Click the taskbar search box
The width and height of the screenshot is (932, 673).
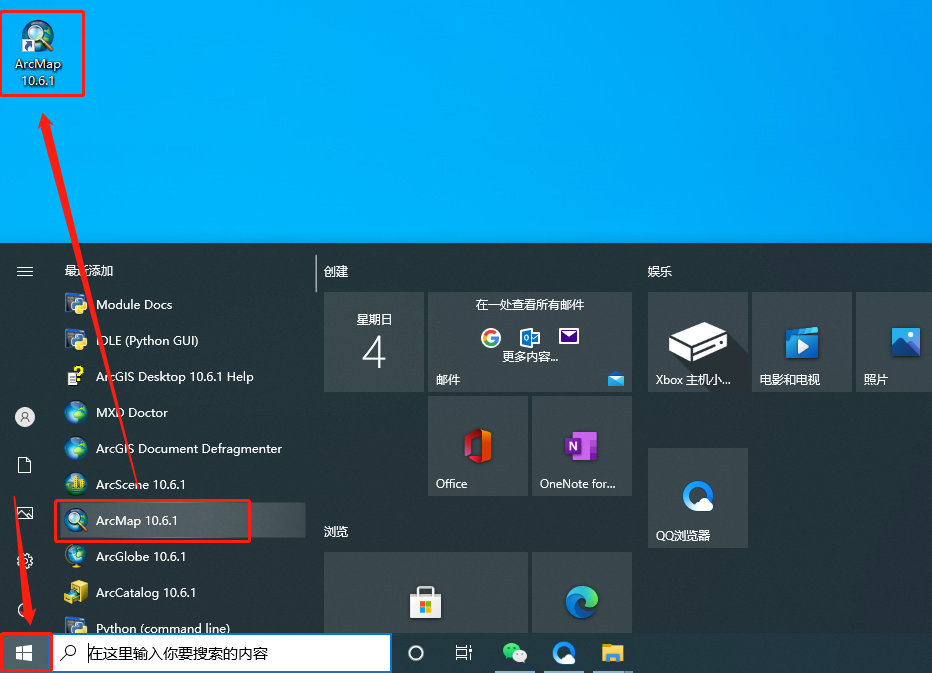pos(222,653)
